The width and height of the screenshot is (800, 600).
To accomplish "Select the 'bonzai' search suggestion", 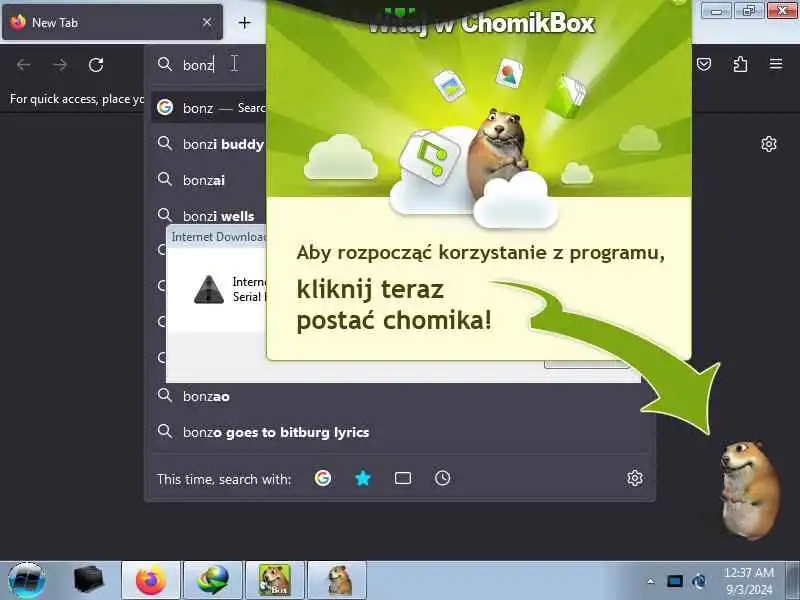I will (209, 180).
